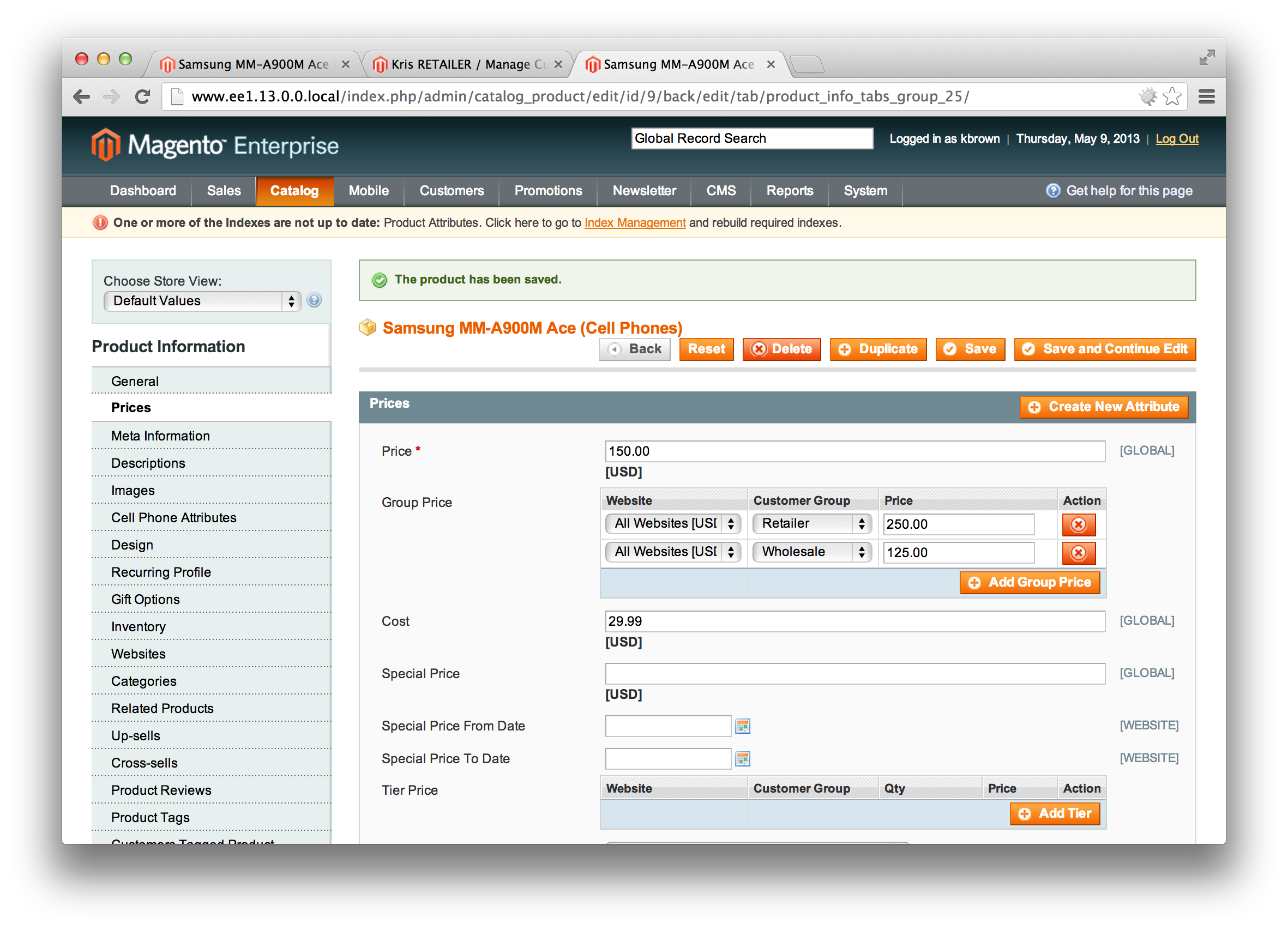Open the Inventory tab
This screenshot has height=930, width=1288.
coord(211,626)
